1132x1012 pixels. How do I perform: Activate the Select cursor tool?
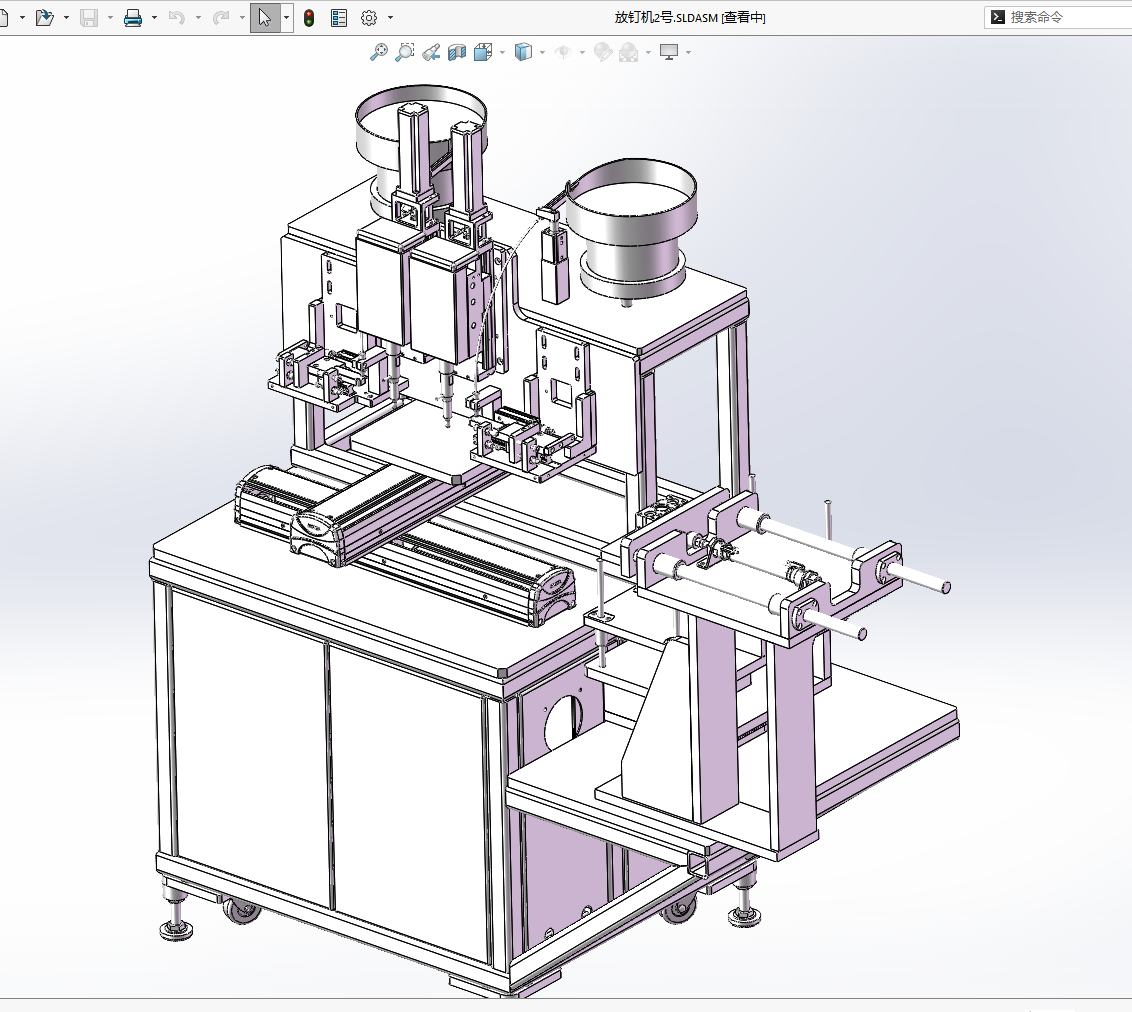(x=265, y=17)
